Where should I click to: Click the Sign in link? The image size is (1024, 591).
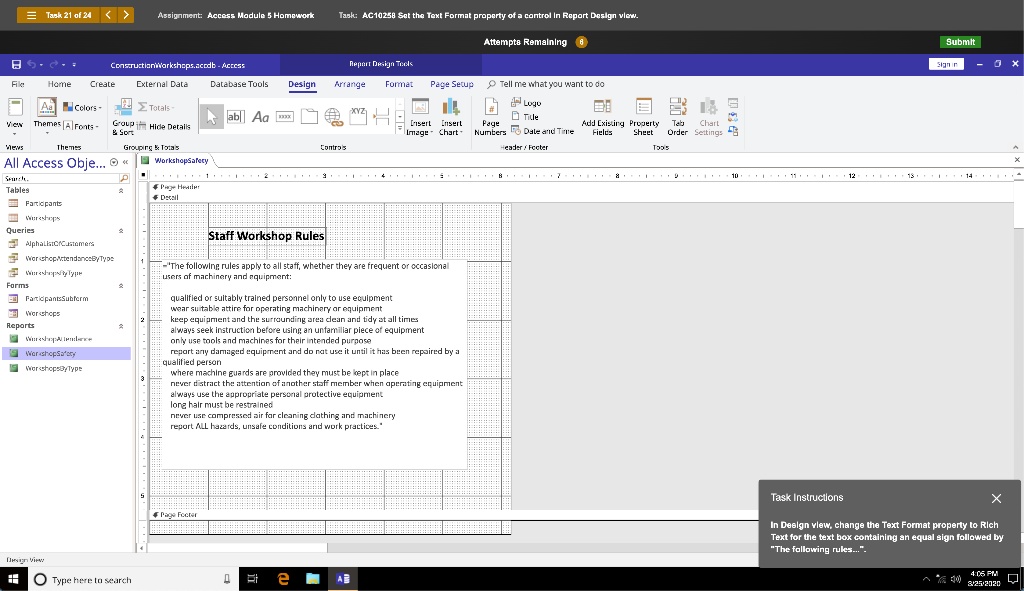947,62
